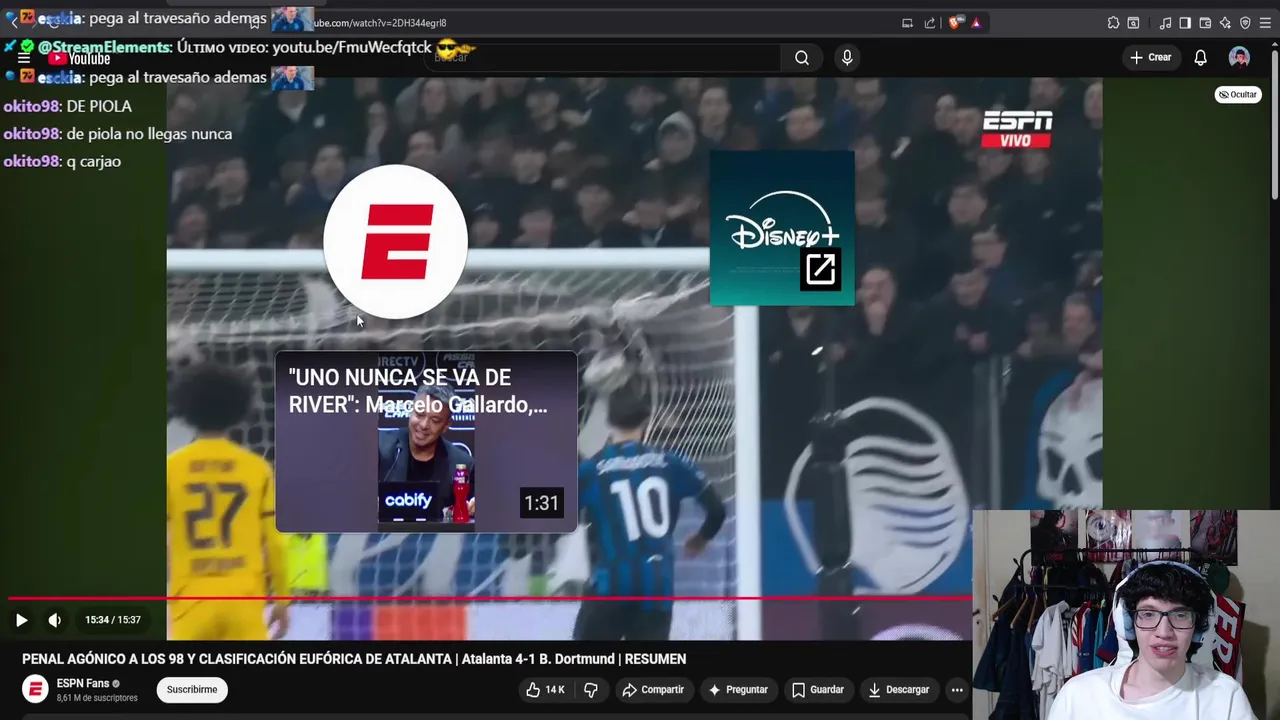Click the tab search icon in toolbar

(x=1133, y=23)
